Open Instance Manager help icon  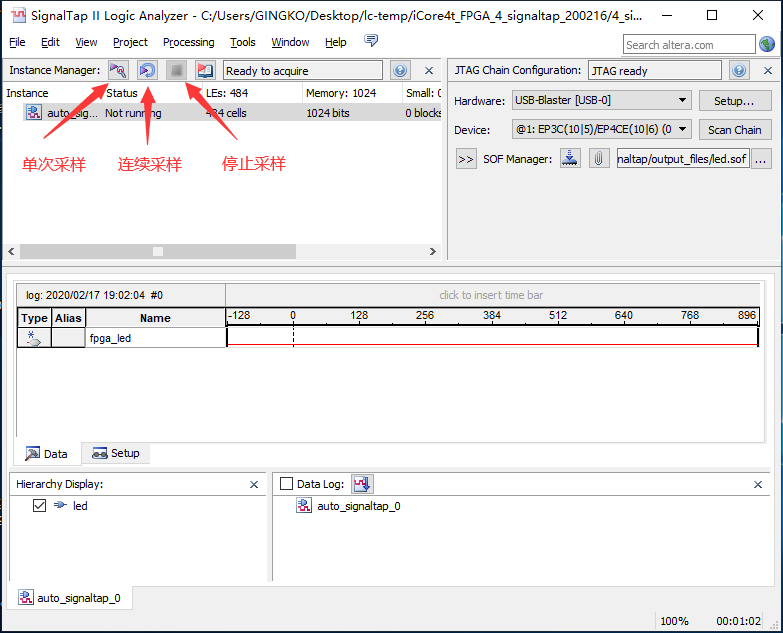pyautogui.click(x=400, y=71)
